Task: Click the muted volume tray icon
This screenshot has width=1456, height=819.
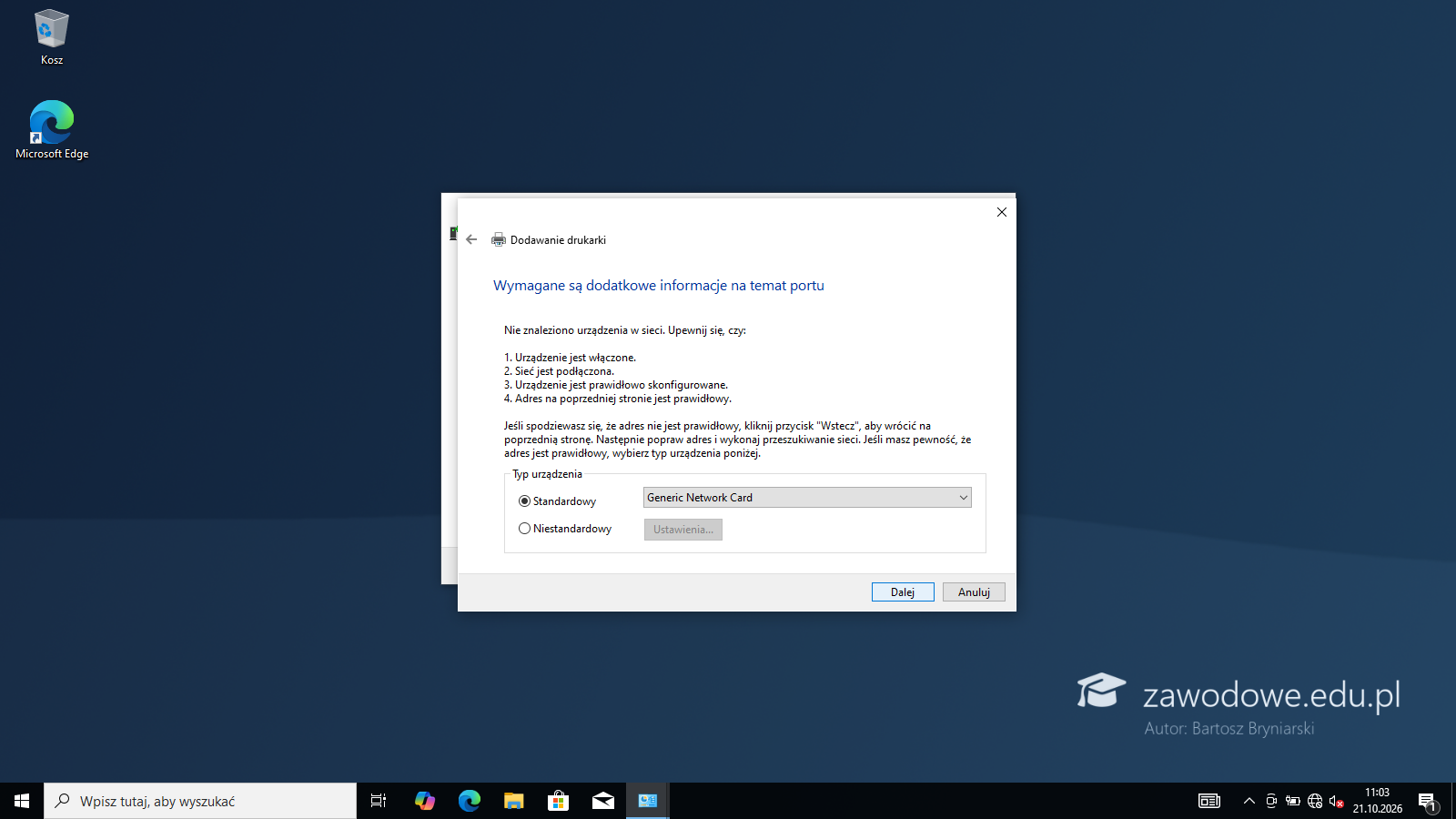Action: tap(1336, 801)
